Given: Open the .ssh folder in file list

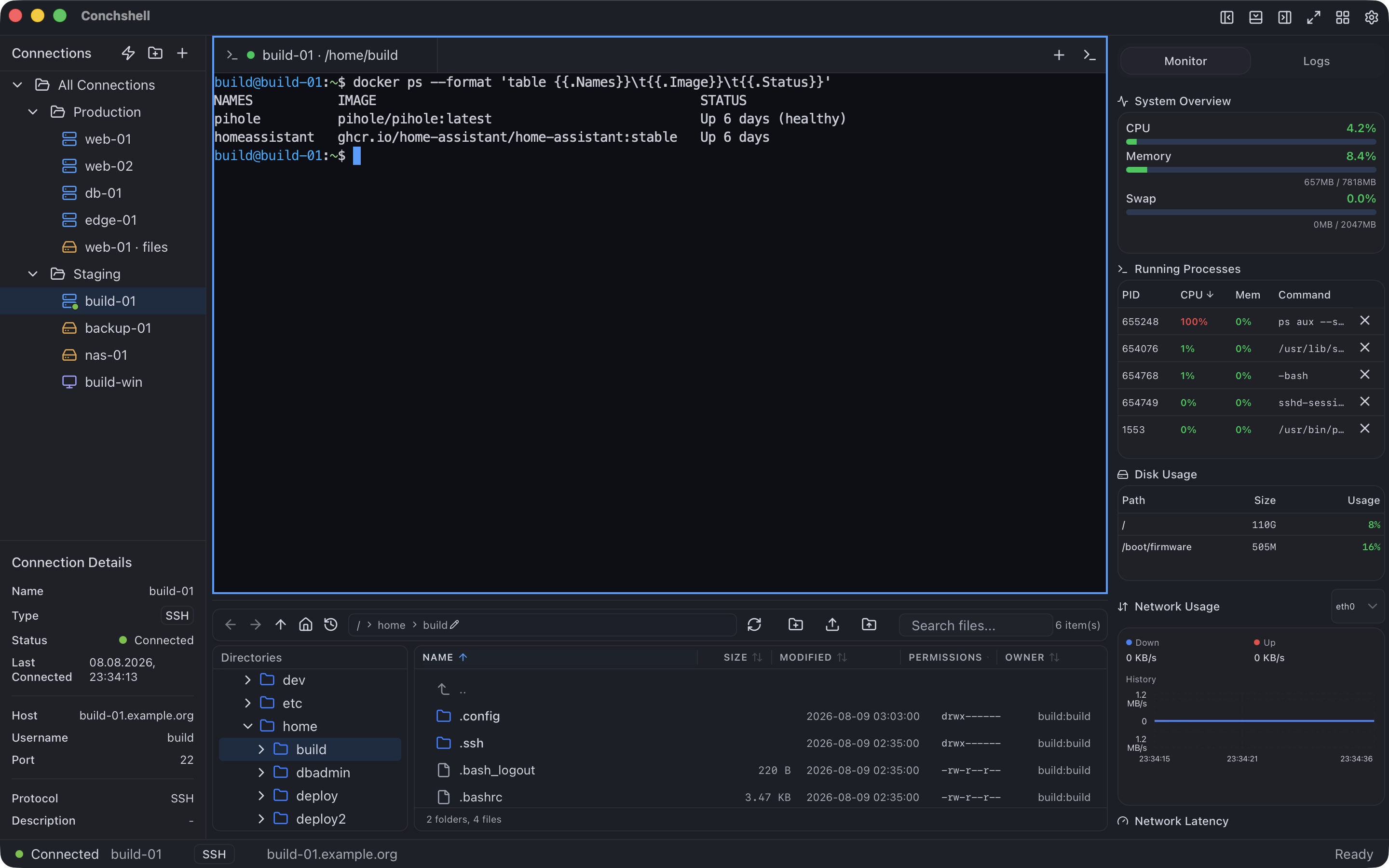Looking at the screenshot, I should [761, 743].
